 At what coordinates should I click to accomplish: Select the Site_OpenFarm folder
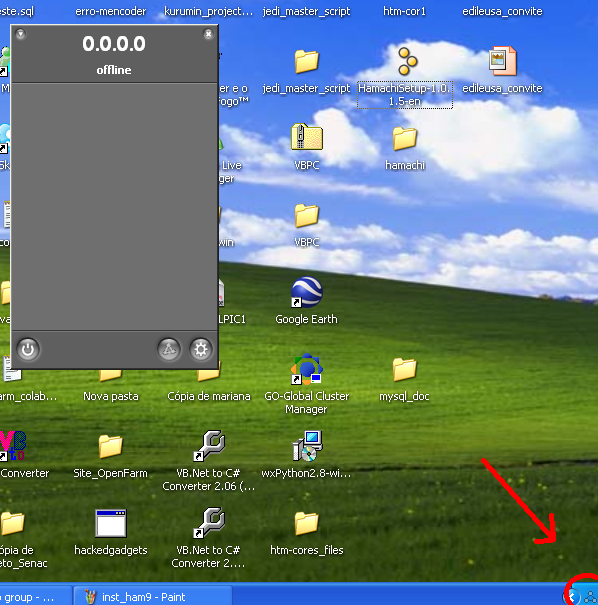click(x=111, y=446)
